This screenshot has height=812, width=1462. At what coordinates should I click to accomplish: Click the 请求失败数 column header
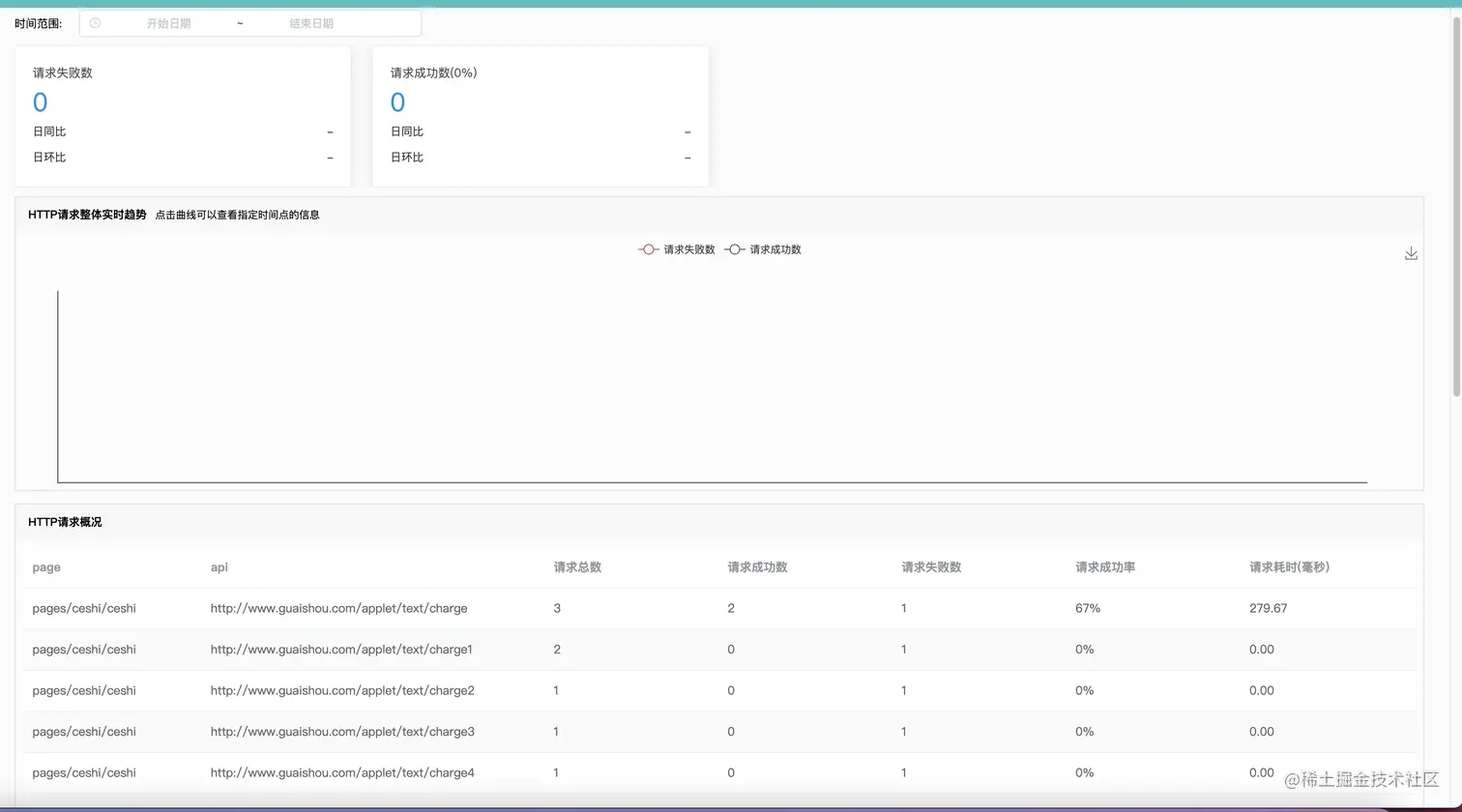pos(931,567)
